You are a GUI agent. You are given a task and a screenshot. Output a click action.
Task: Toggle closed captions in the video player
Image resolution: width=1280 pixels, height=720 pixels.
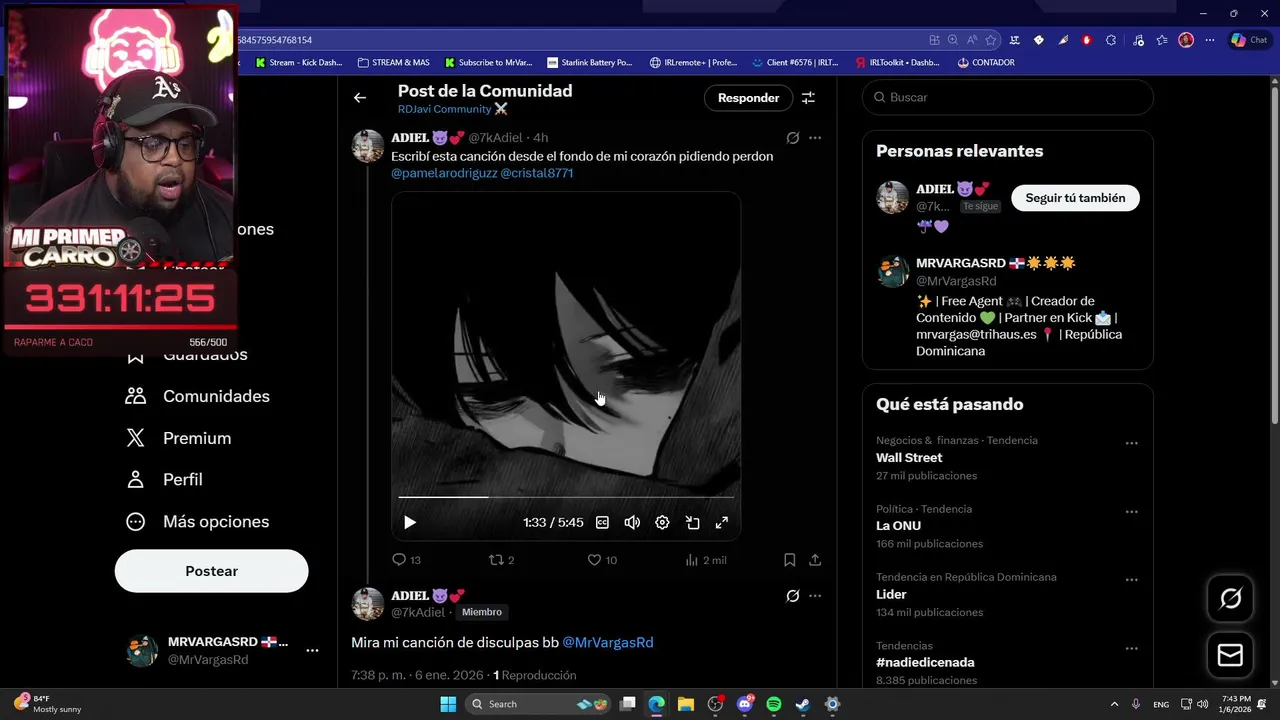point(602,522)
